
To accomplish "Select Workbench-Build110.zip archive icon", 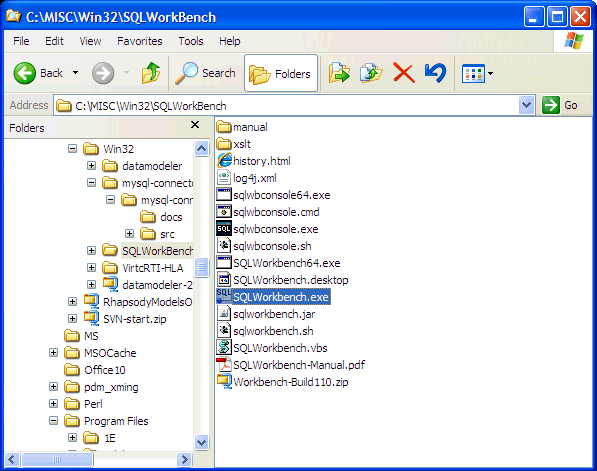I will (224, 382).
